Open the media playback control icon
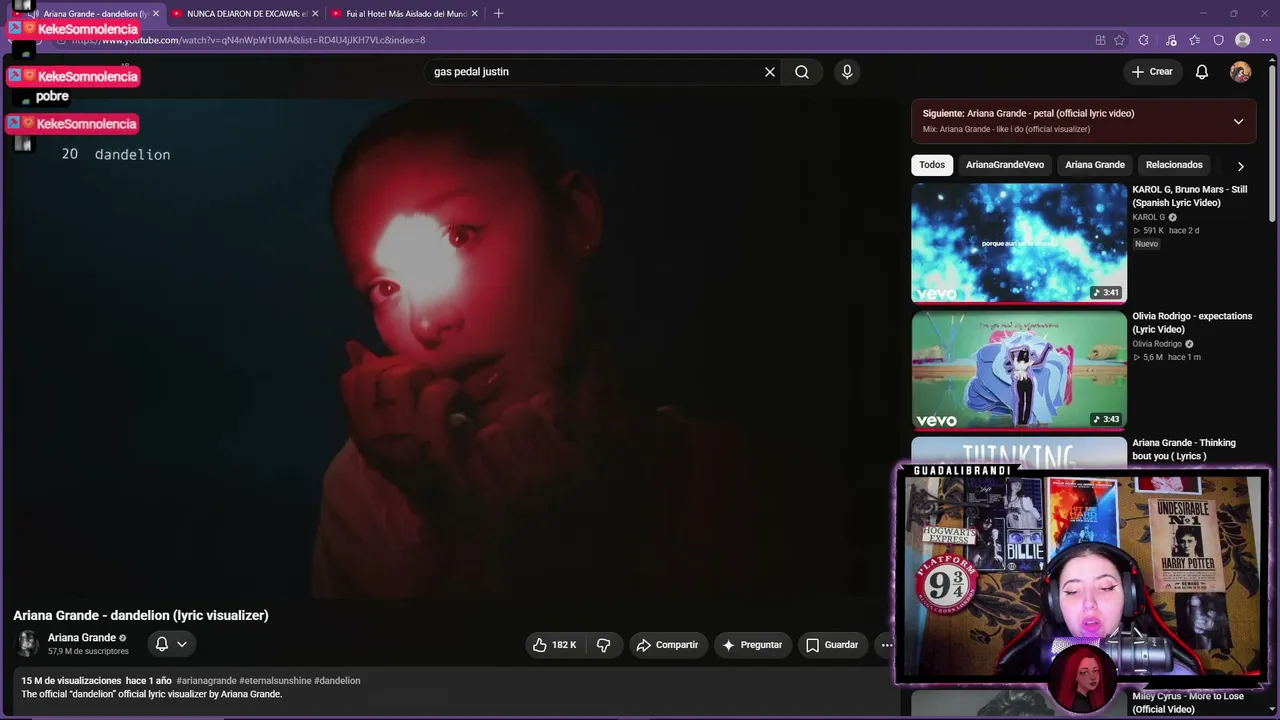 click(x=1171, y=40)
